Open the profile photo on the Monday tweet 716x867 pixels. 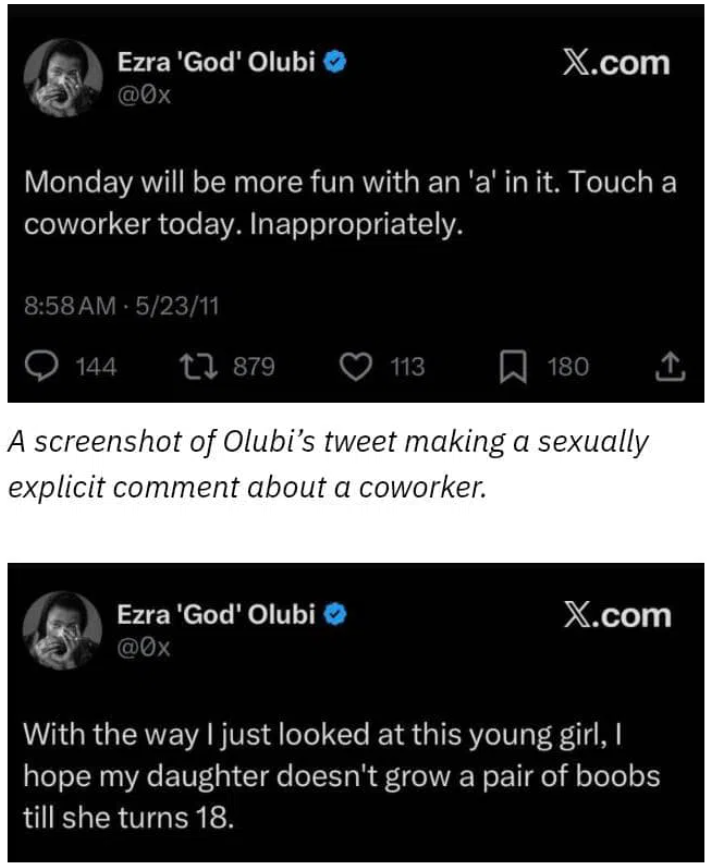tap(66, 78)
